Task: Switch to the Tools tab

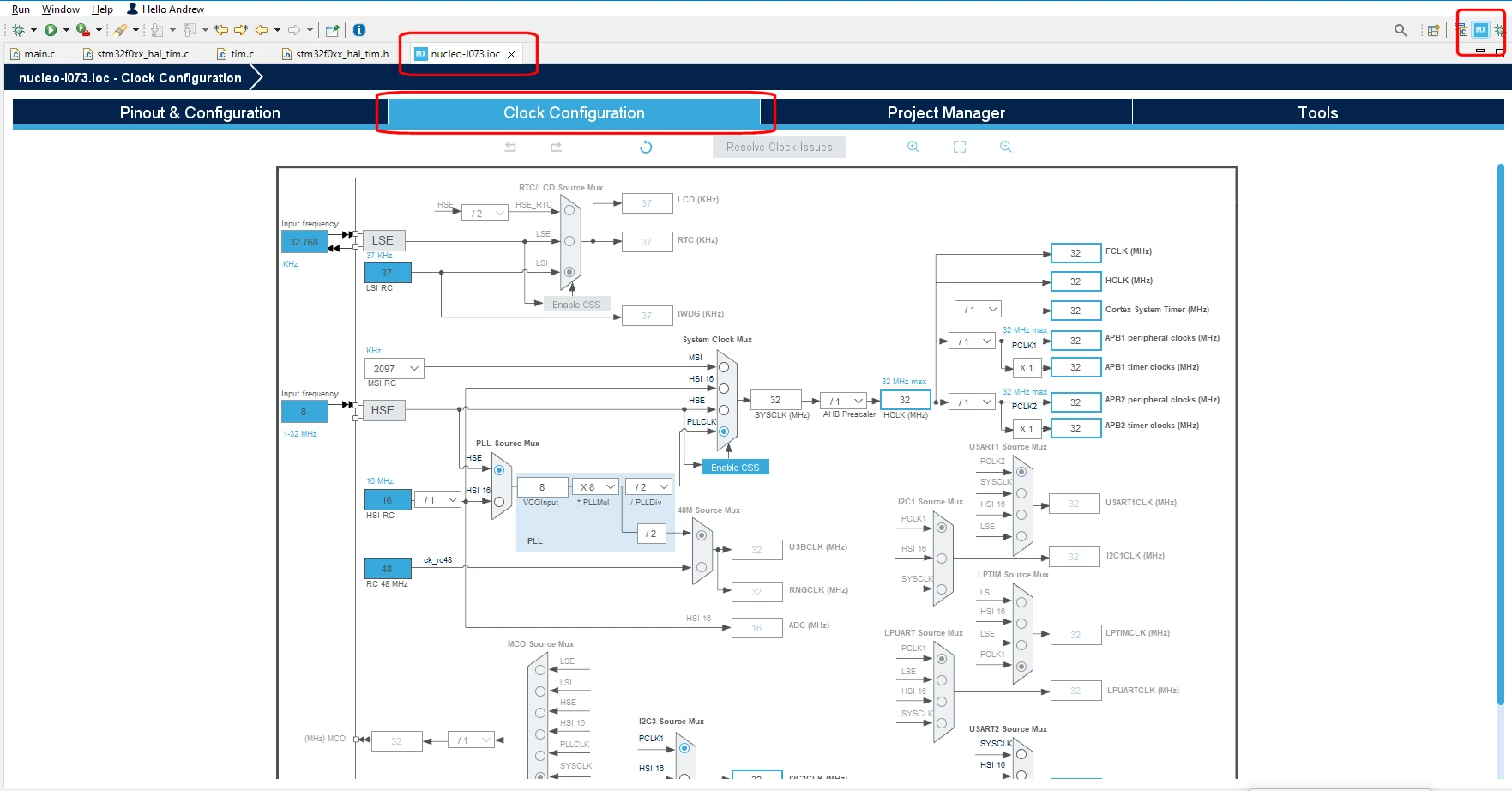Action: tap(1317, 112)
